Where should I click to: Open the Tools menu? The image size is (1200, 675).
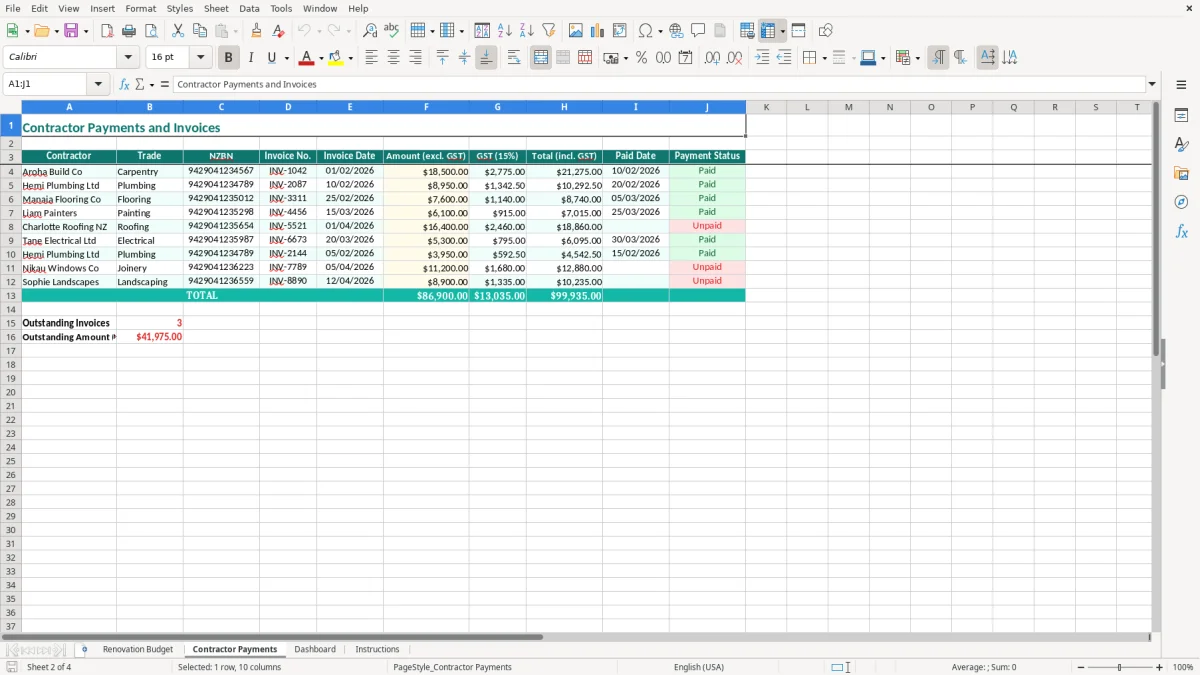click(281, 8)
